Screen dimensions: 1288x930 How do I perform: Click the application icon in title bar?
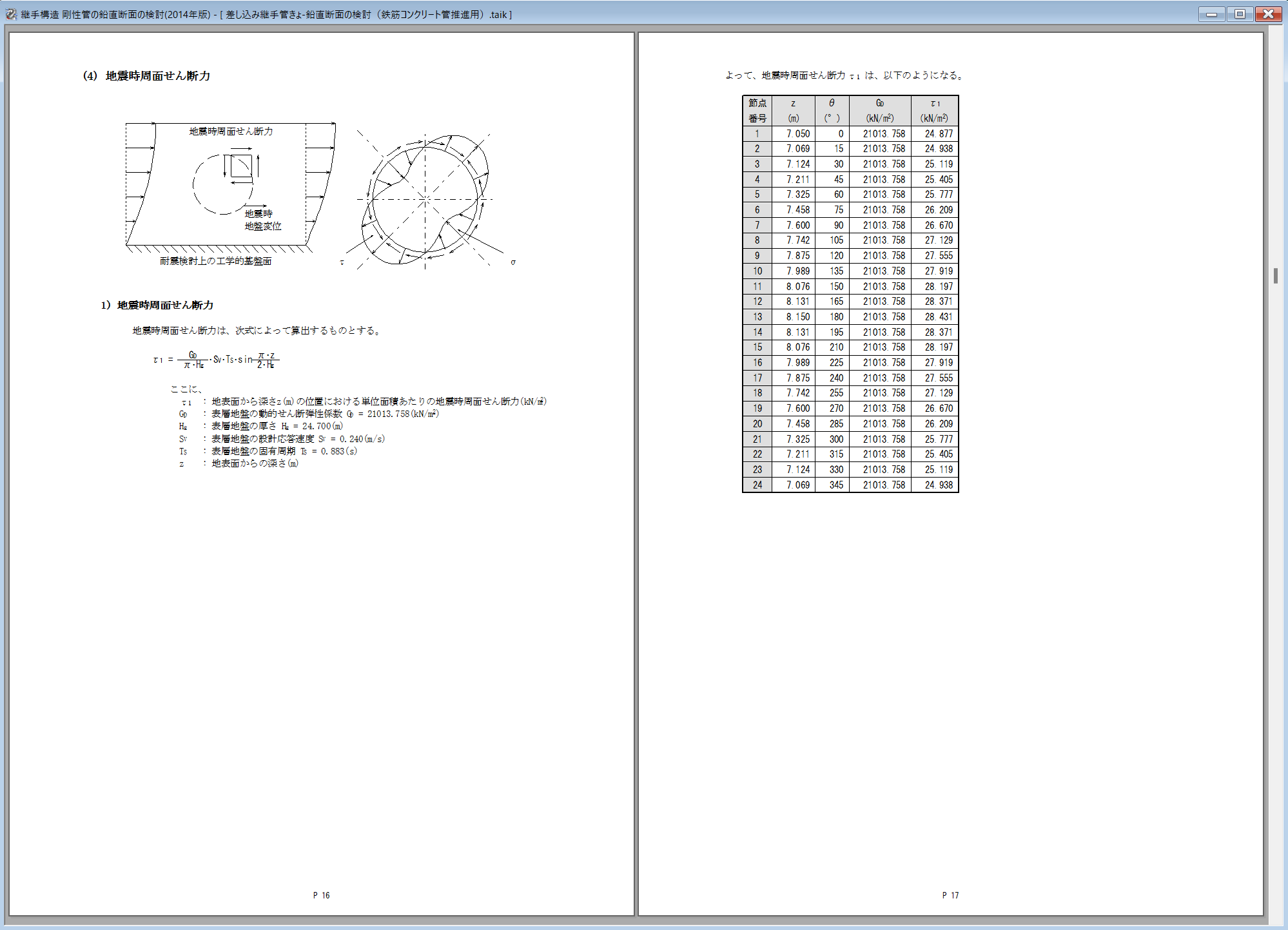point(11,14)
